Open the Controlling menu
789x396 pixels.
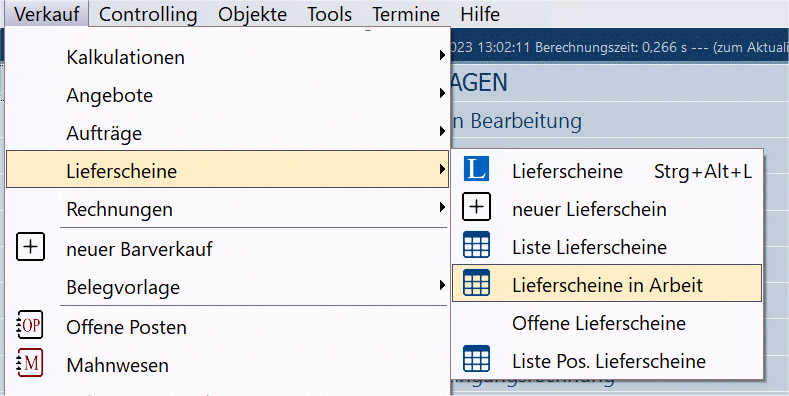148,14
